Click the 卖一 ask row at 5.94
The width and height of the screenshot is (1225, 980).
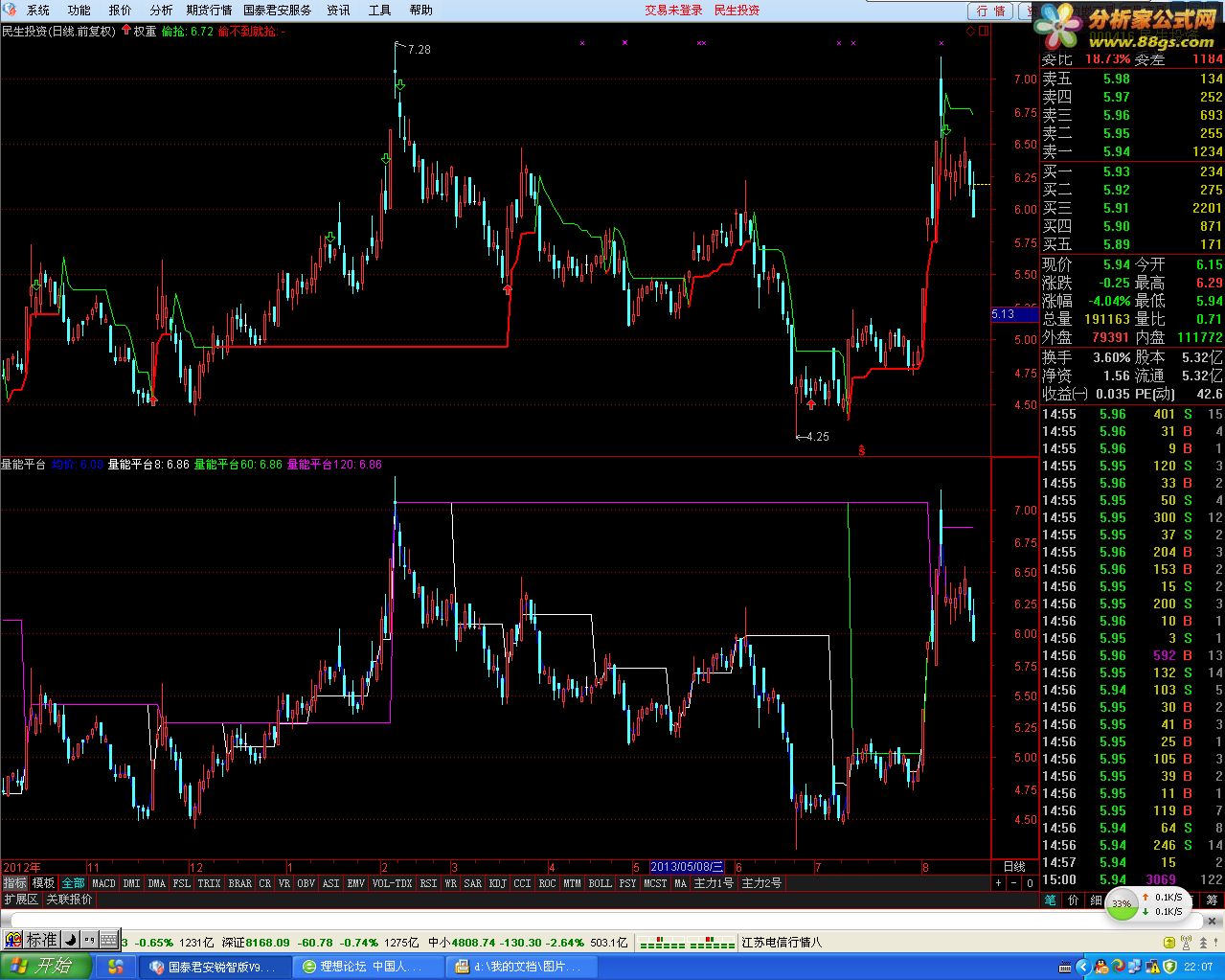(x=1132, y=151)
